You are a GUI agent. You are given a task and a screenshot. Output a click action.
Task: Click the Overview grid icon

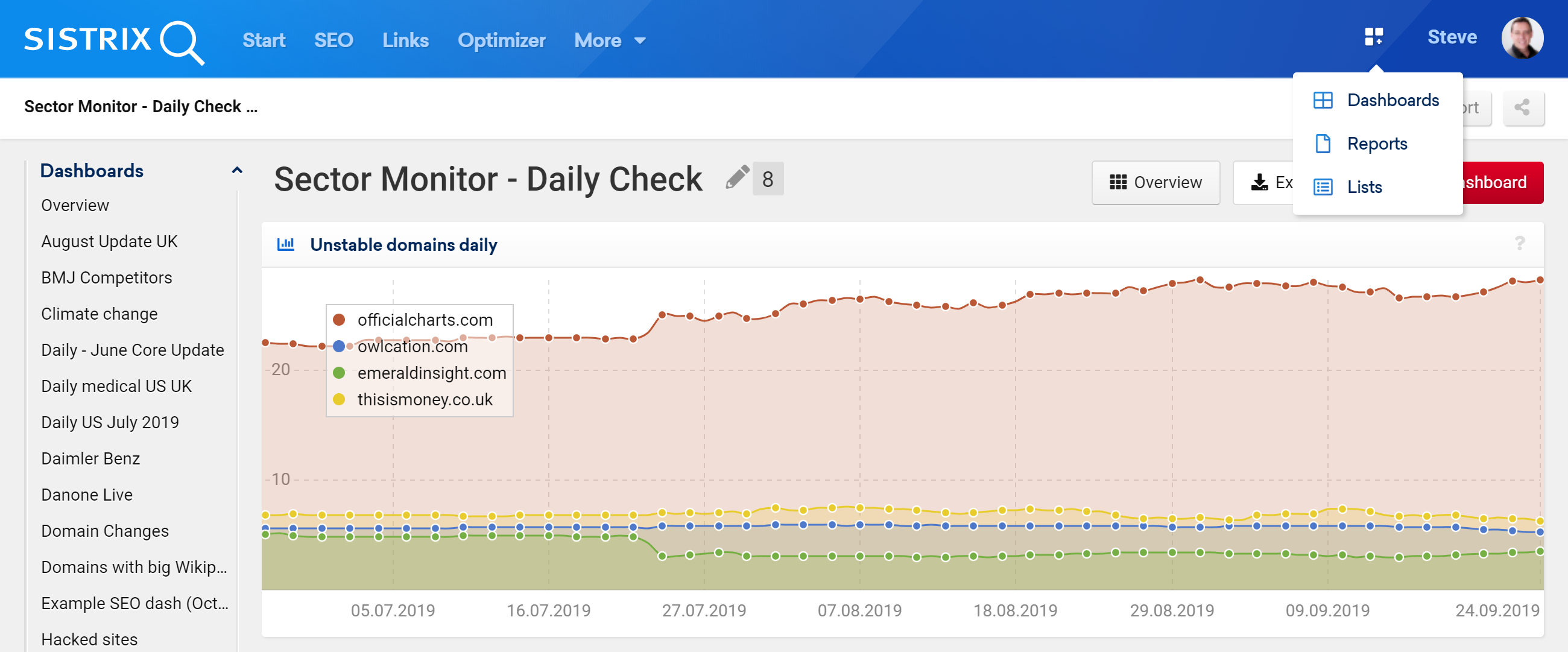pyautogui.click(x=1118, y=182)
